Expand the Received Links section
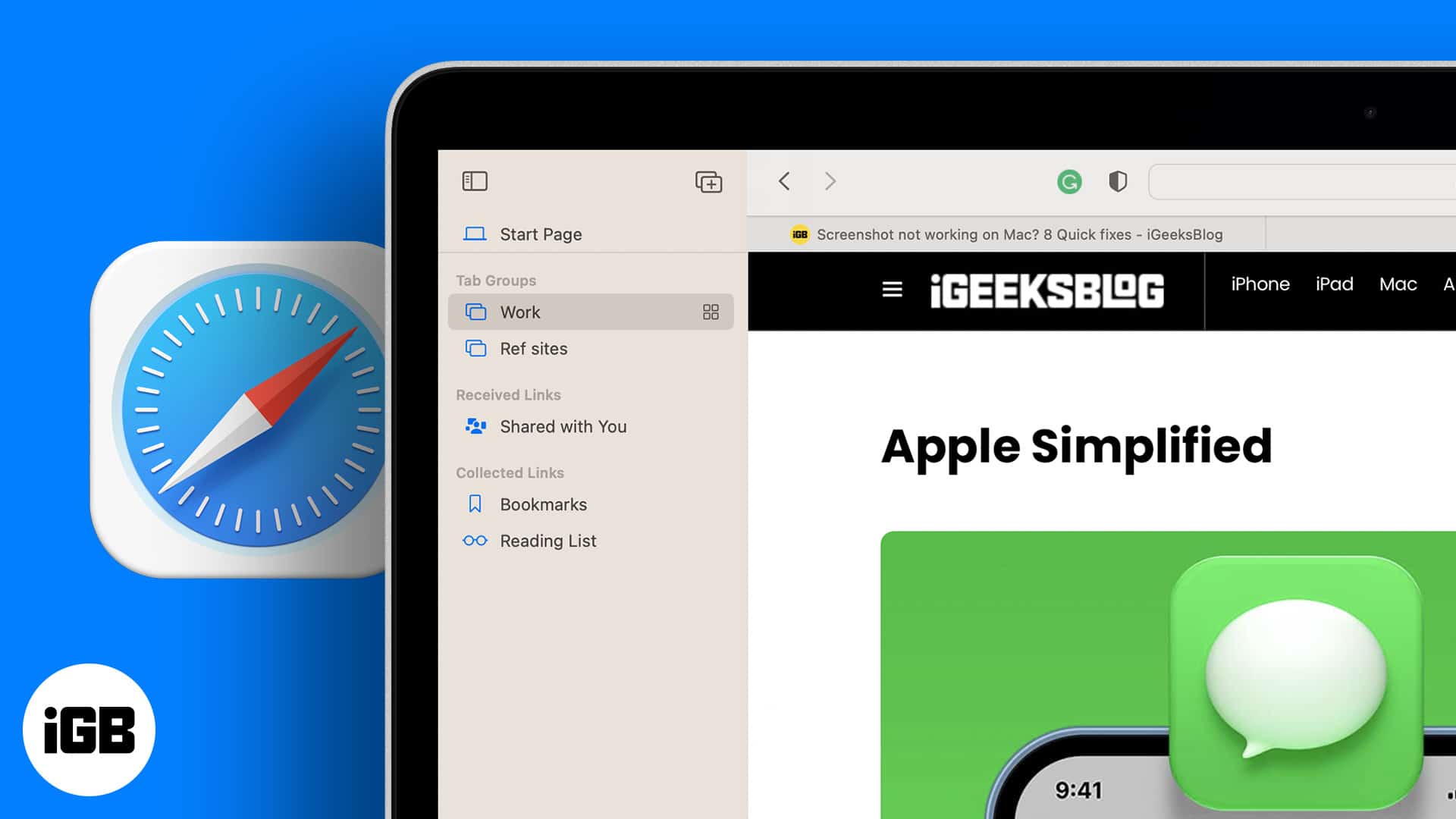Viewport: 1456px width, 819px height. click(x=508, y=394)
